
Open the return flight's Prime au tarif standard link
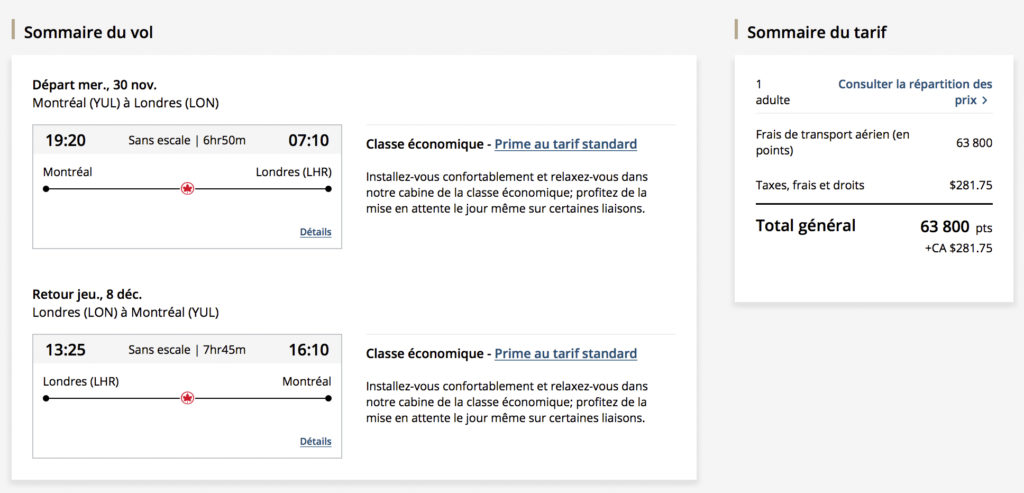pos(565,354)
